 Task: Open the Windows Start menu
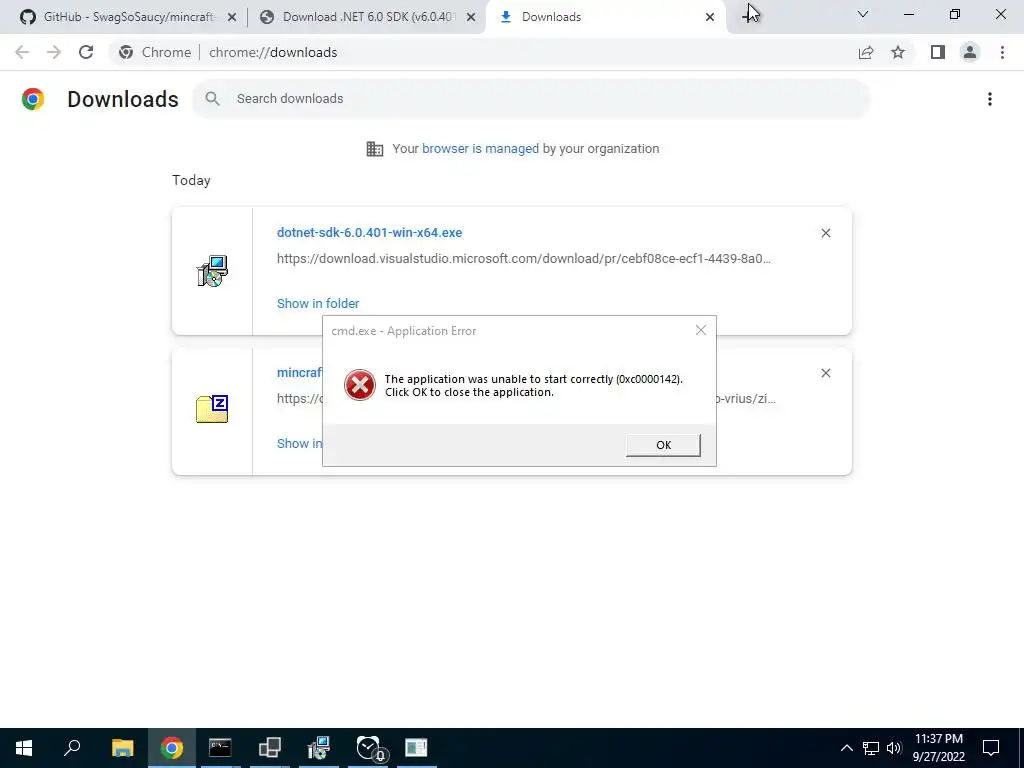24,748
